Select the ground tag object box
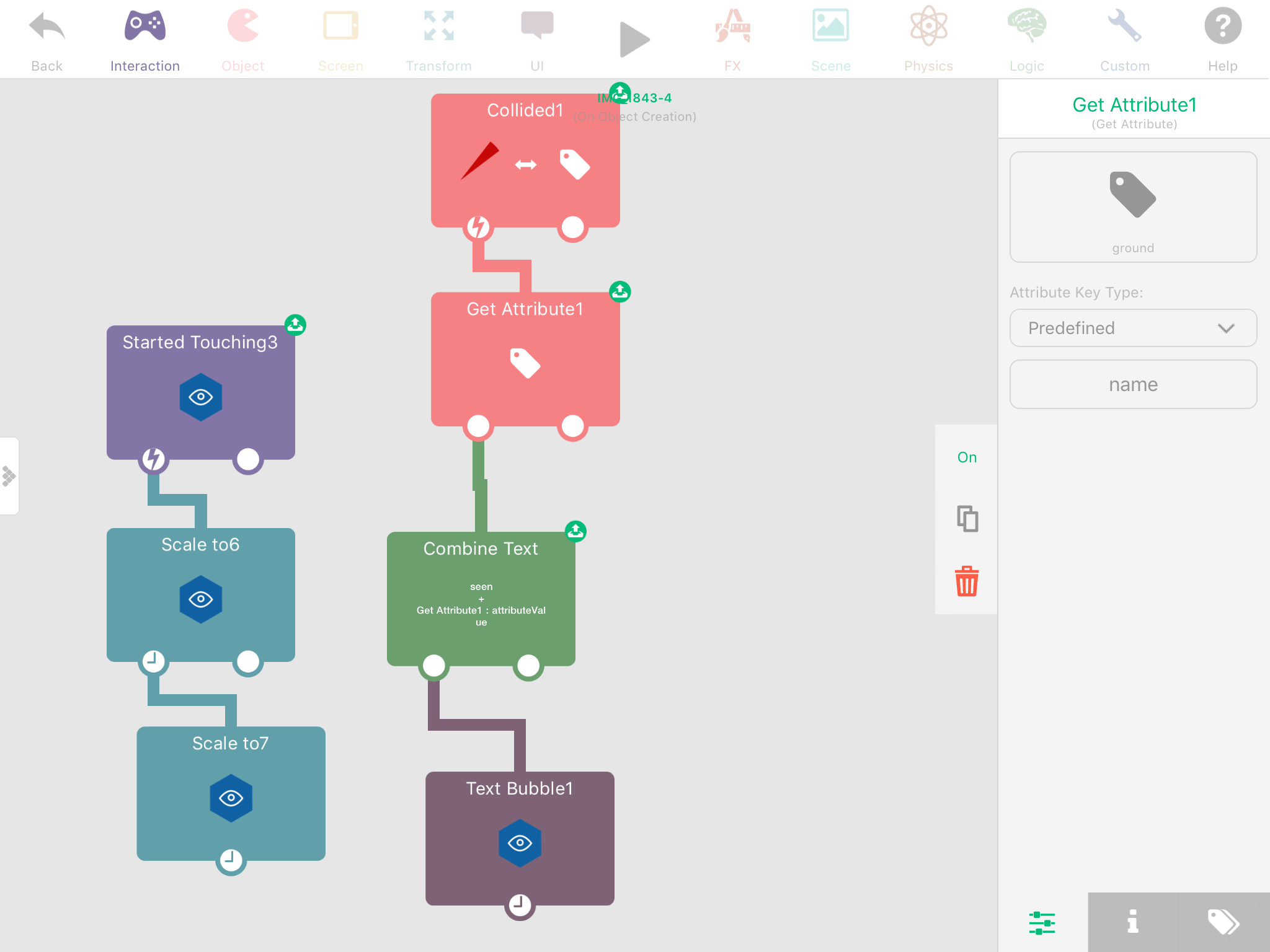The image size is (1270, 952). [1133, 207]
